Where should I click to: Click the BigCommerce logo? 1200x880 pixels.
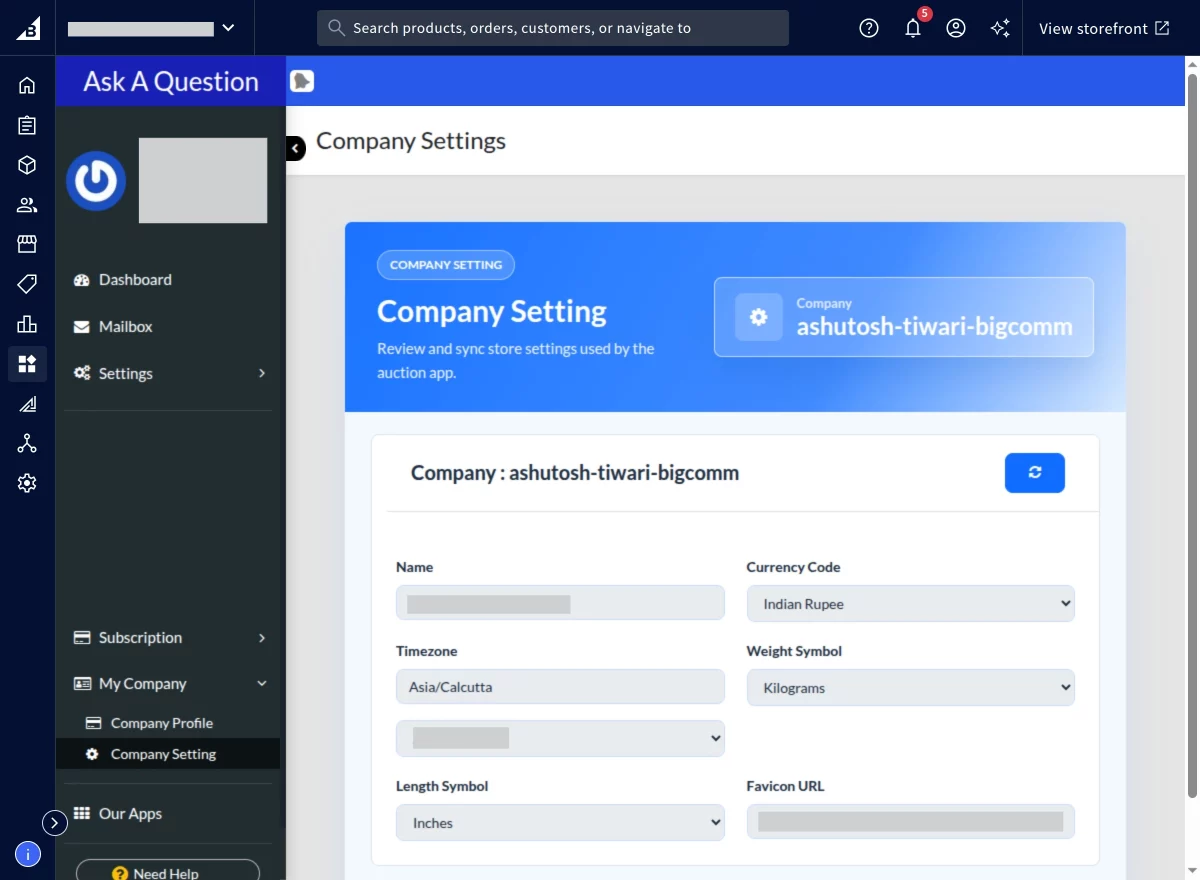click(27, 28)
